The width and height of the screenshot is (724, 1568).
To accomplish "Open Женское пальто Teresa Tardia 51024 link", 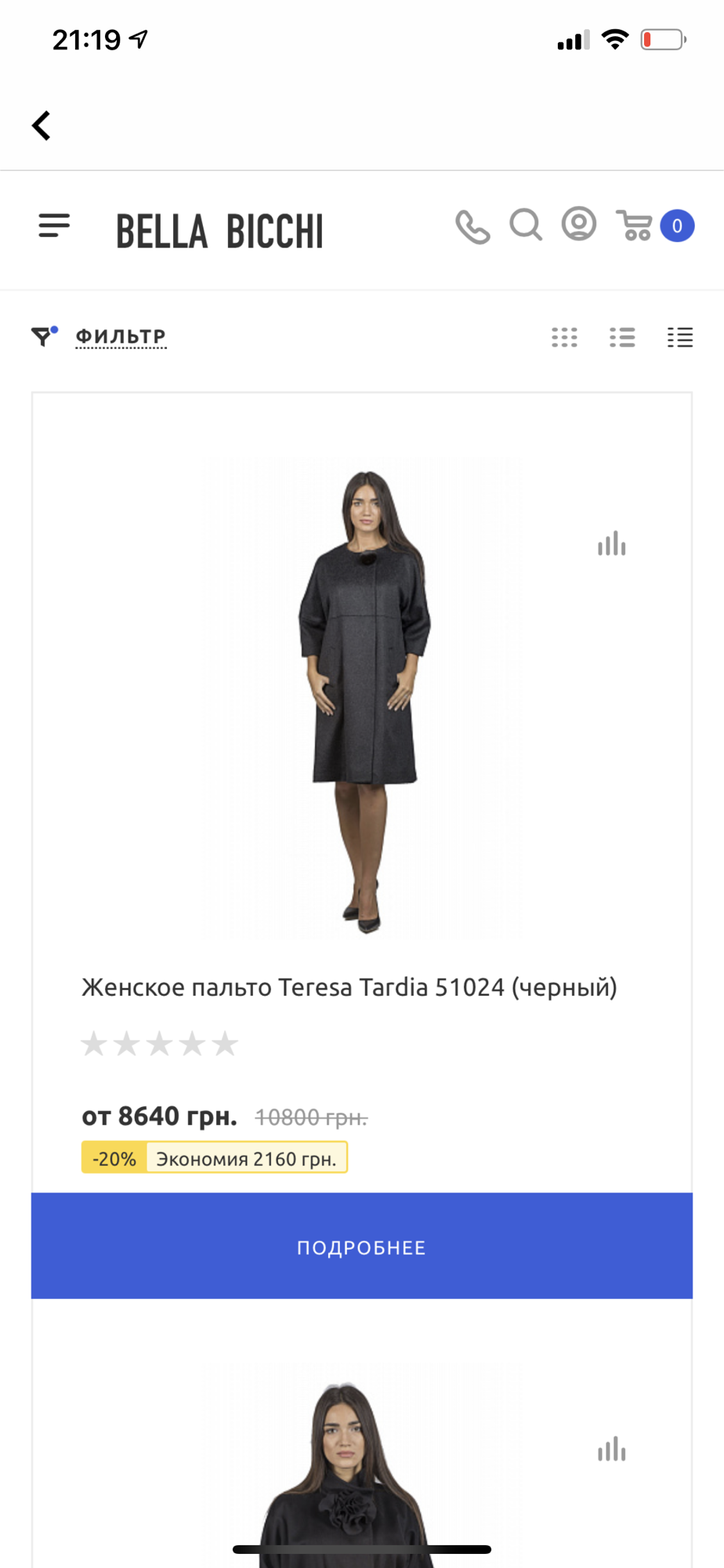I will 349,987.
